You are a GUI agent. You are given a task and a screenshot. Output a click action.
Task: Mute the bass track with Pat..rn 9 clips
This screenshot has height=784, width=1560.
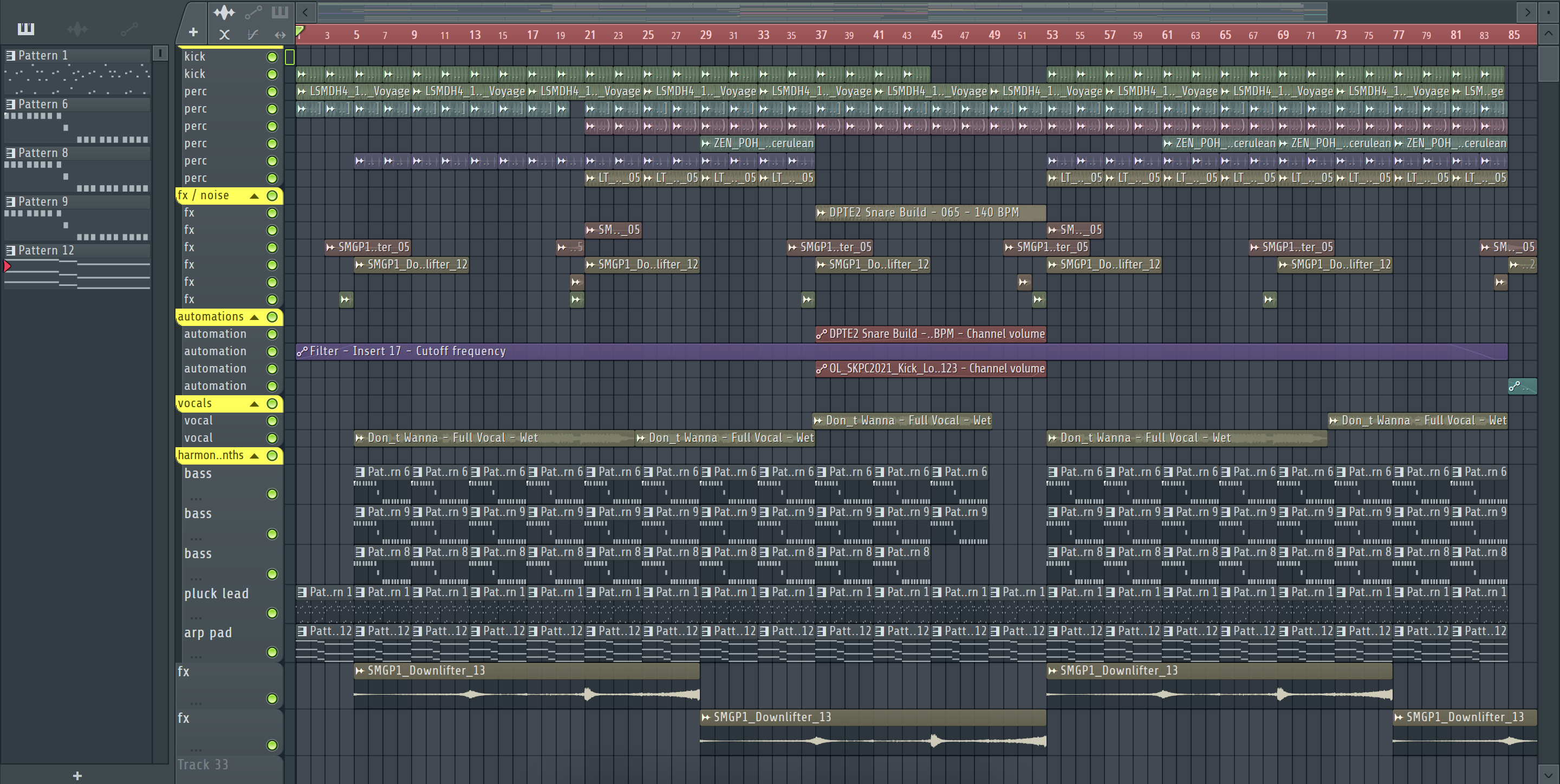point(272,534)
